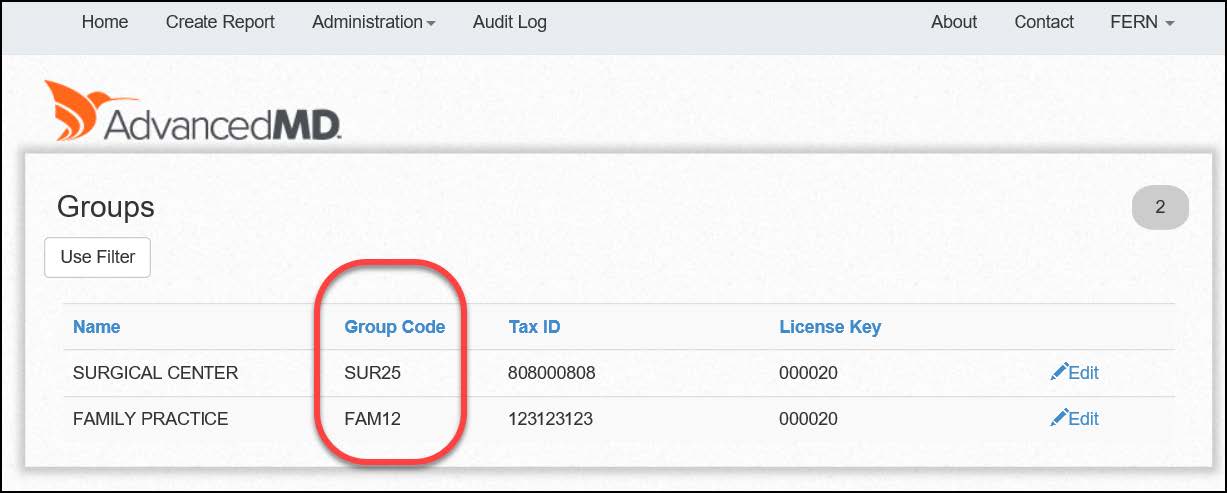Open Create Report in navigation
This screenshot has width=1227, height=493.
click(x=220, y=22)
